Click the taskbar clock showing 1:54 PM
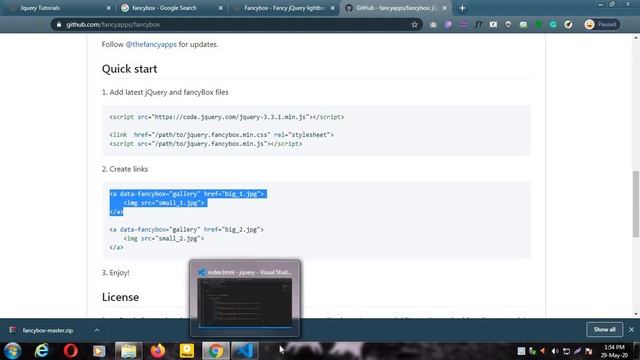 pos(614,351)
